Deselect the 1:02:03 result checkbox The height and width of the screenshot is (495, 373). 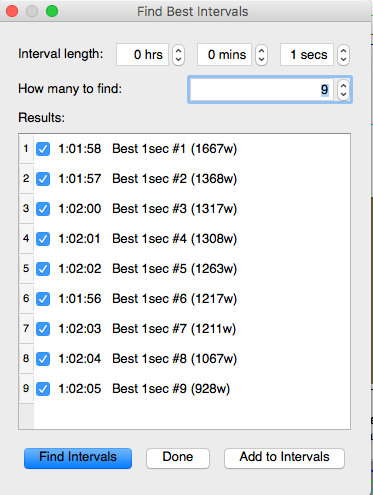[43, 329]
